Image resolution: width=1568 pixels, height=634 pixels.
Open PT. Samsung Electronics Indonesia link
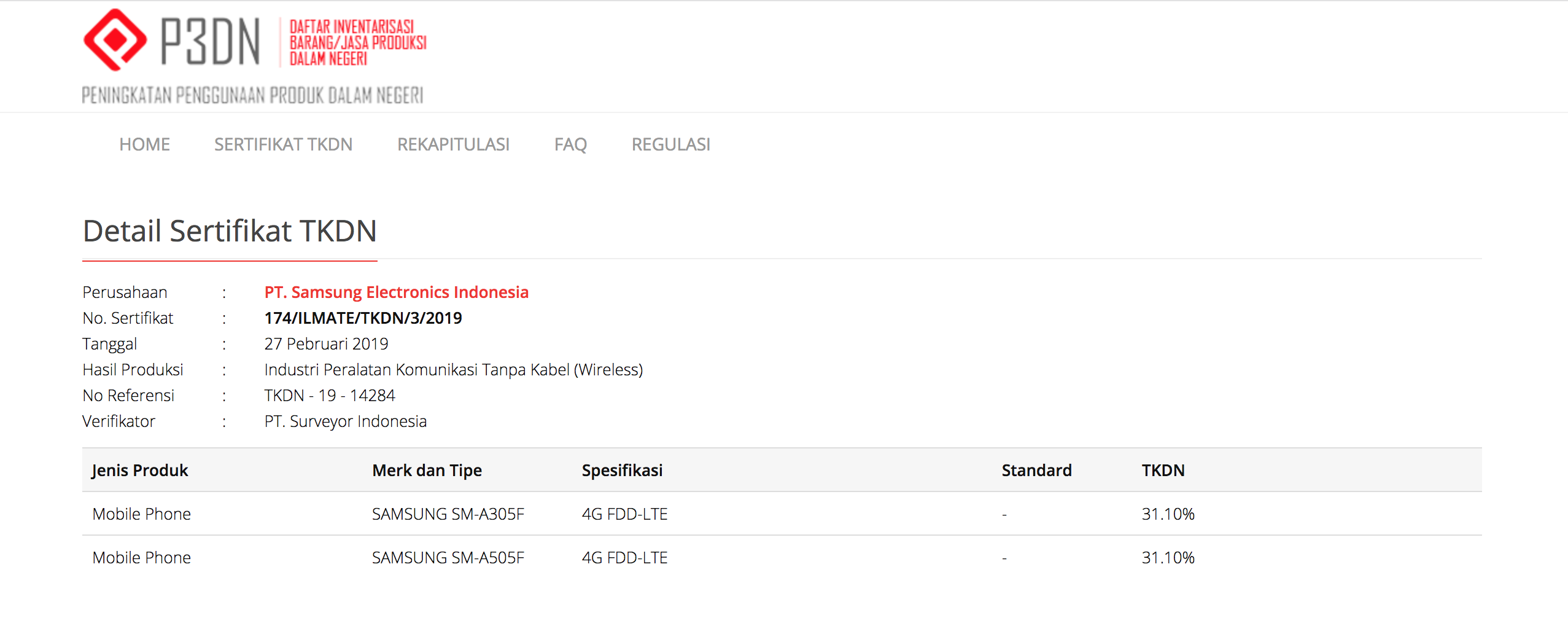point(396,292)
